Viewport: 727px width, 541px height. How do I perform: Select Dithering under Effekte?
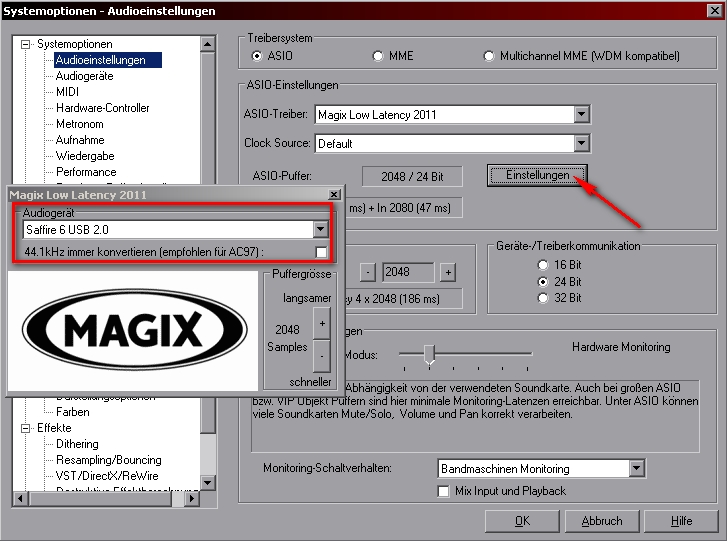(x=77, y=444)
